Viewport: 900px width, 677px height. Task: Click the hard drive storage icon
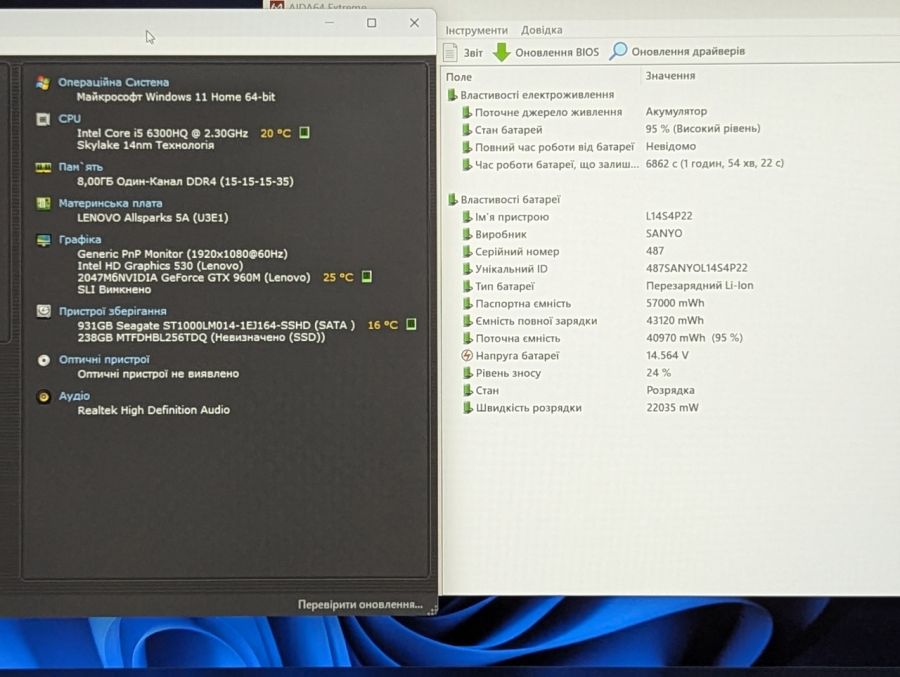pos(44,311)
